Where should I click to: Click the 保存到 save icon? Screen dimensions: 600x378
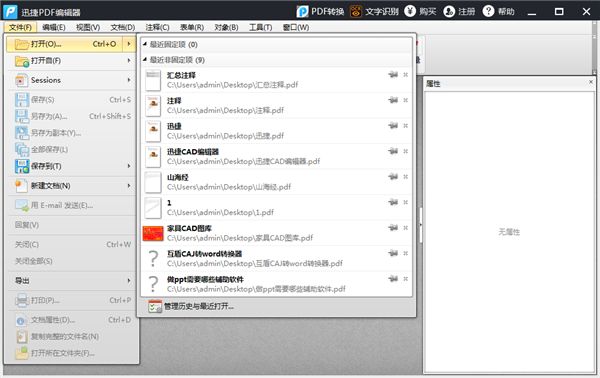[22, 166]
